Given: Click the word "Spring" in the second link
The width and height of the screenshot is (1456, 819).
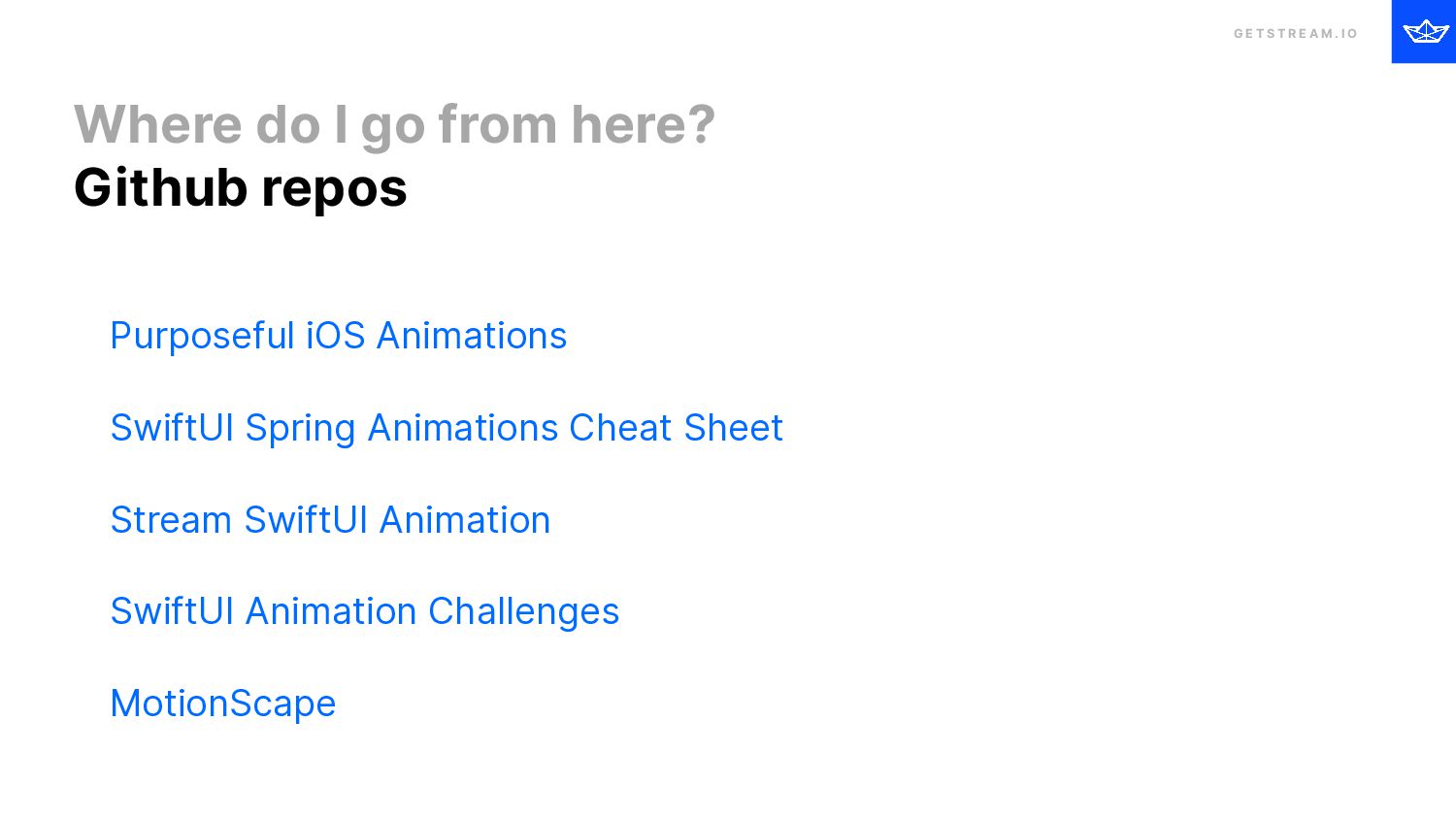Looking at the screenshot, I should coord(300,428).
